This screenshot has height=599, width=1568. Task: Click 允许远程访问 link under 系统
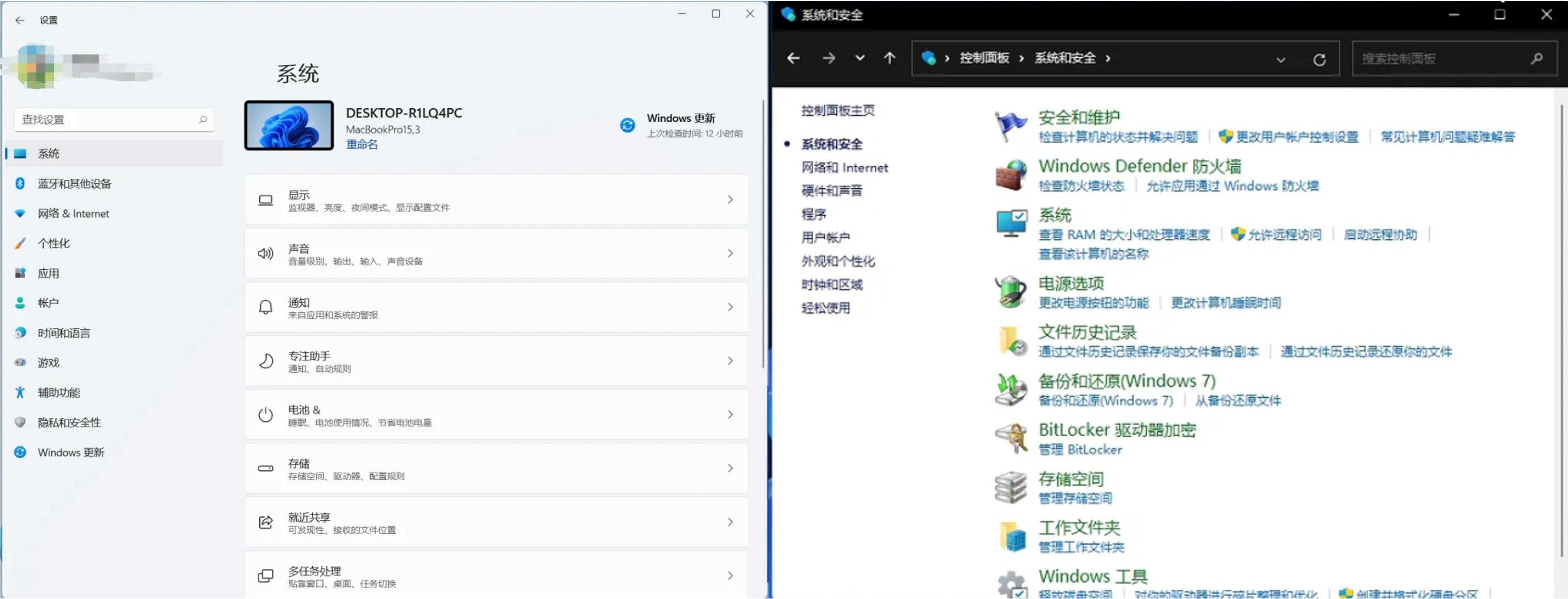pyautogui.click(x=1287, y=234)
